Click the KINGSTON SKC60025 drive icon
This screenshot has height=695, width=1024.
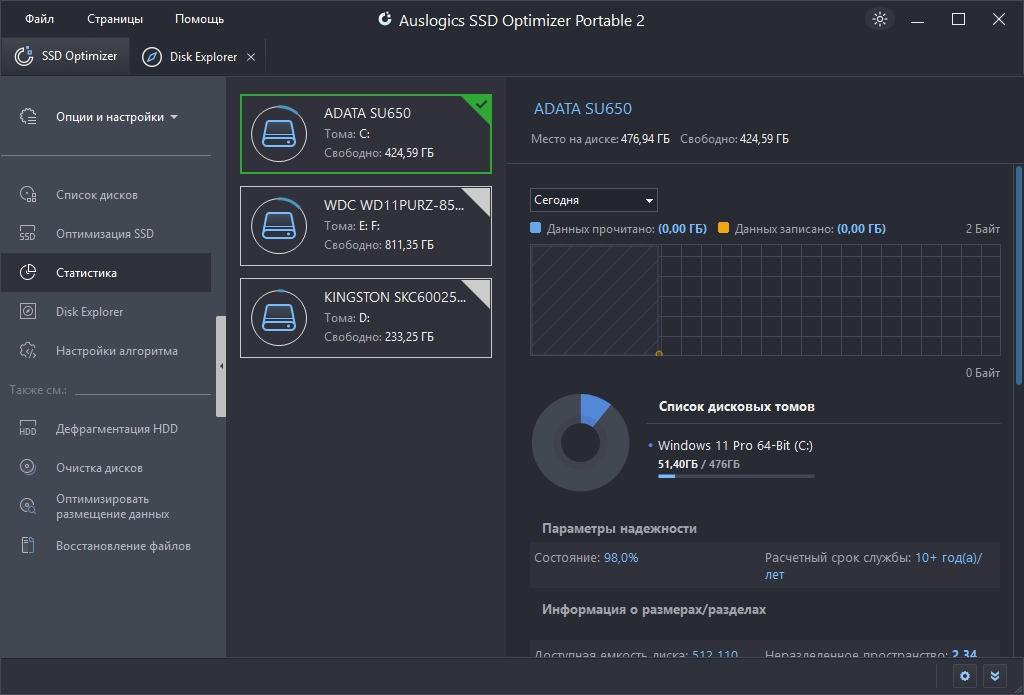279,318
